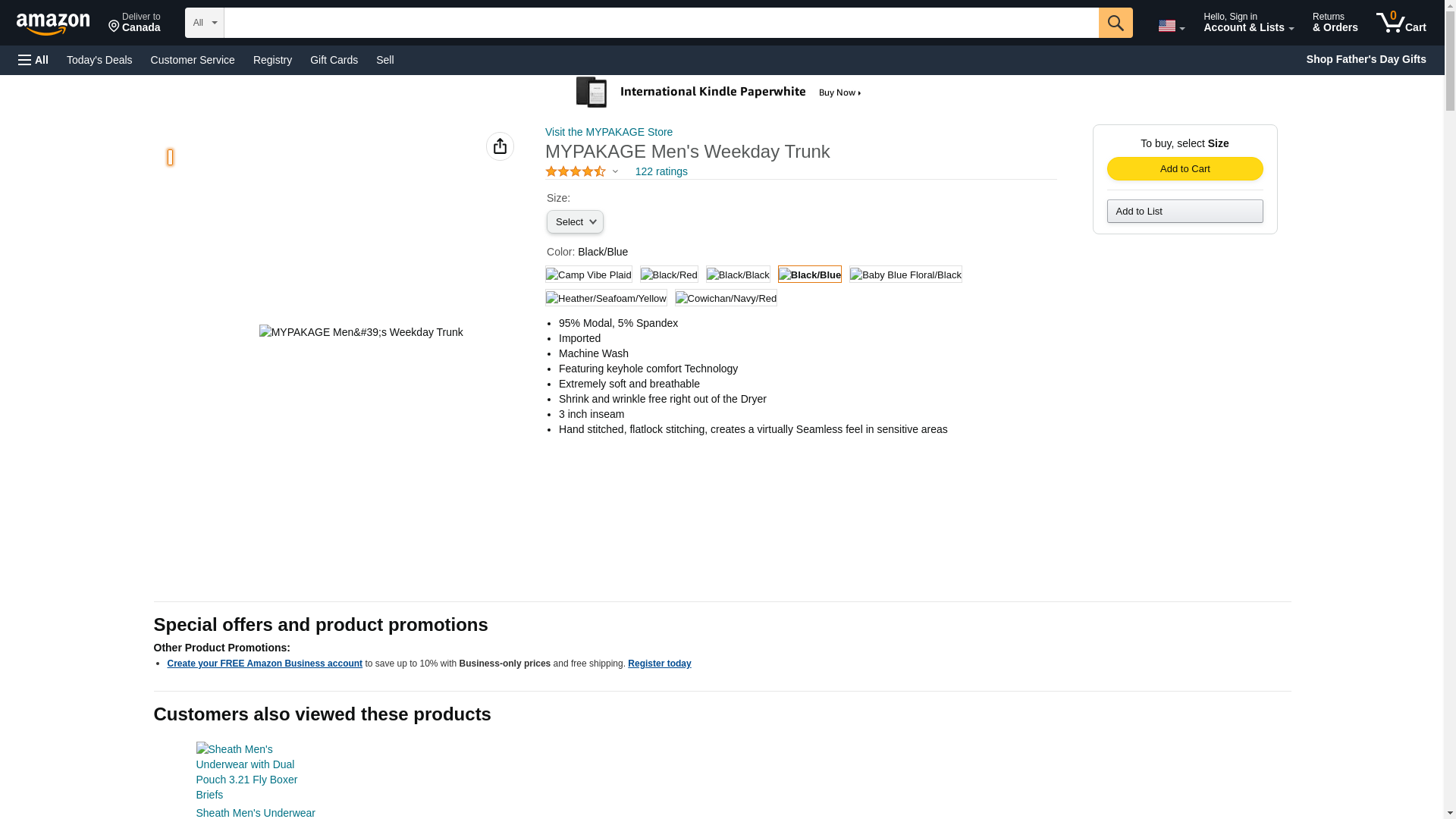This screenshot has height=819, width=1456.
Task: Open the All hamburger menu
Action: 33,60
